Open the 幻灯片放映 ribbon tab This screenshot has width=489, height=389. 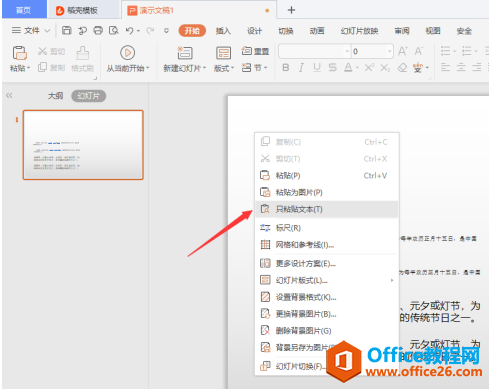359,31
